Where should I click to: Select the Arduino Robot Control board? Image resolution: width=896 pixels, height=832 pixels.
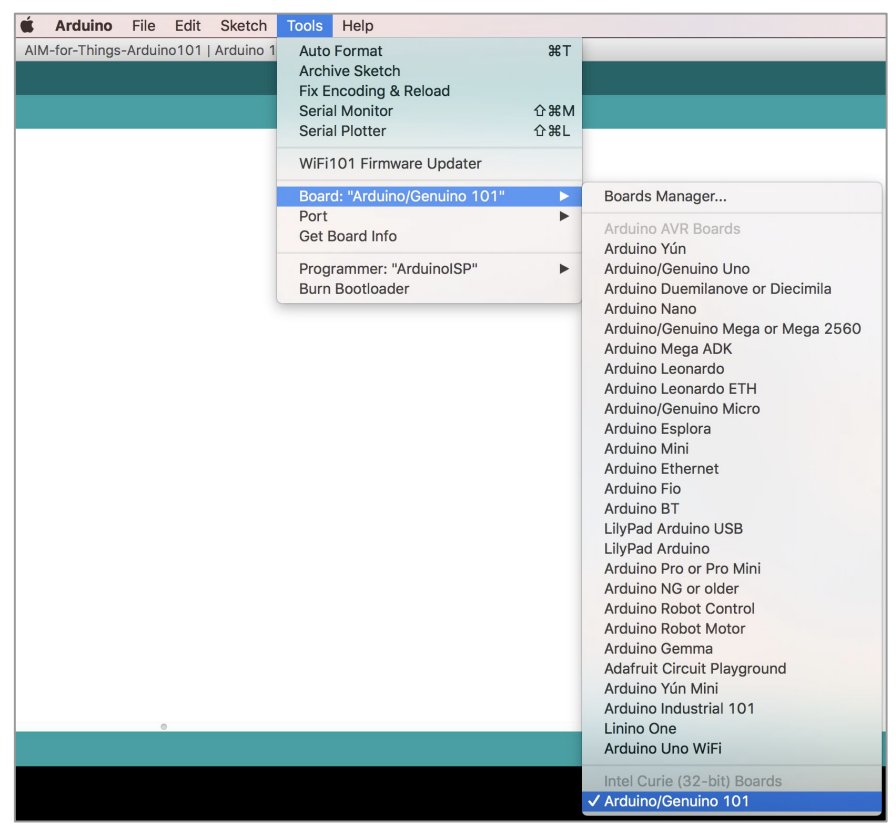[732, 609]
